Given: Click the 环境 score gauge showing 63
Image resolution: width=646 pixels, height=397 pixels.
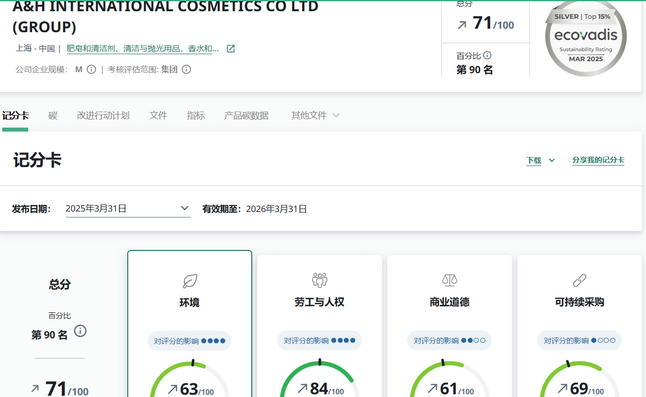Looking at the screenshot, I should [190, 379].
